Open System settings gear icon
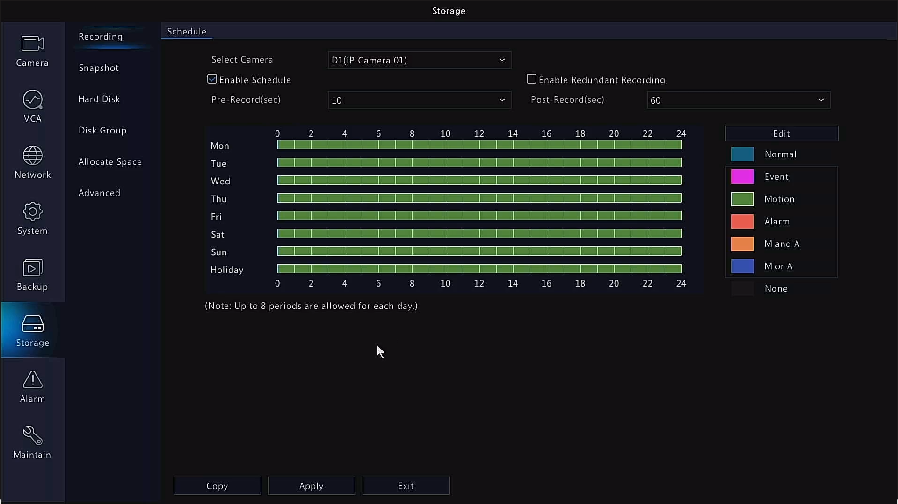The width and height of the screenshot is (898, 504). click(32, 212)
